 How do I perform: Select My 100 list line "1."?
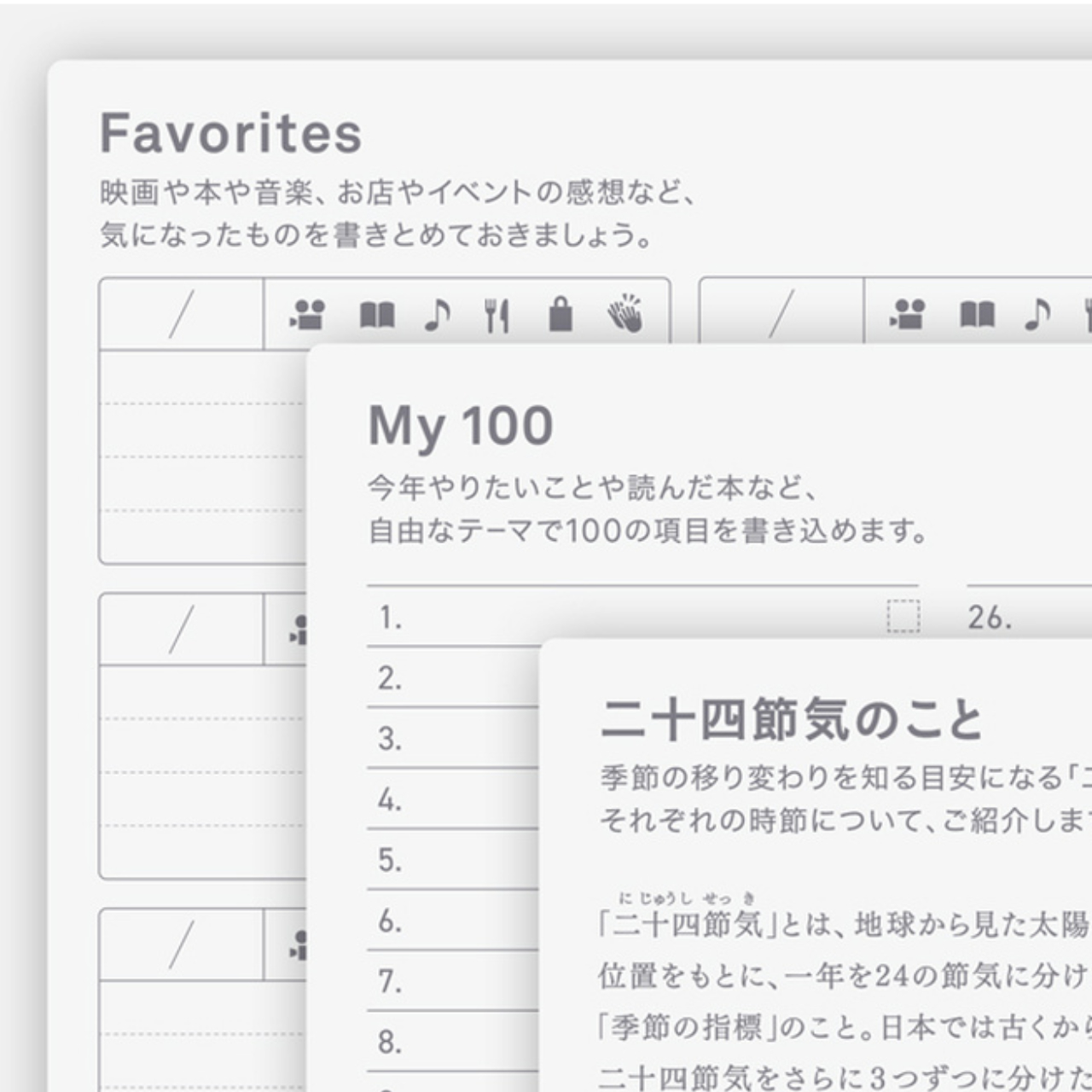point(642,616)
